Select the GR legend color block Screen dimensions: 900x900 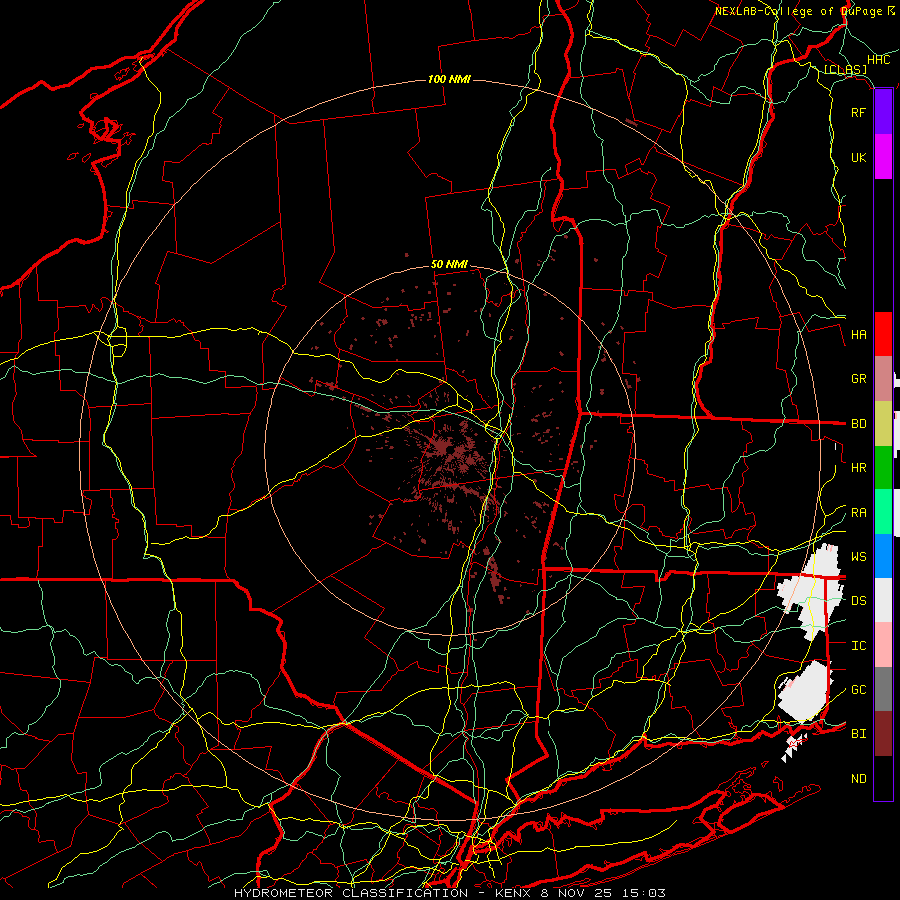883,379
